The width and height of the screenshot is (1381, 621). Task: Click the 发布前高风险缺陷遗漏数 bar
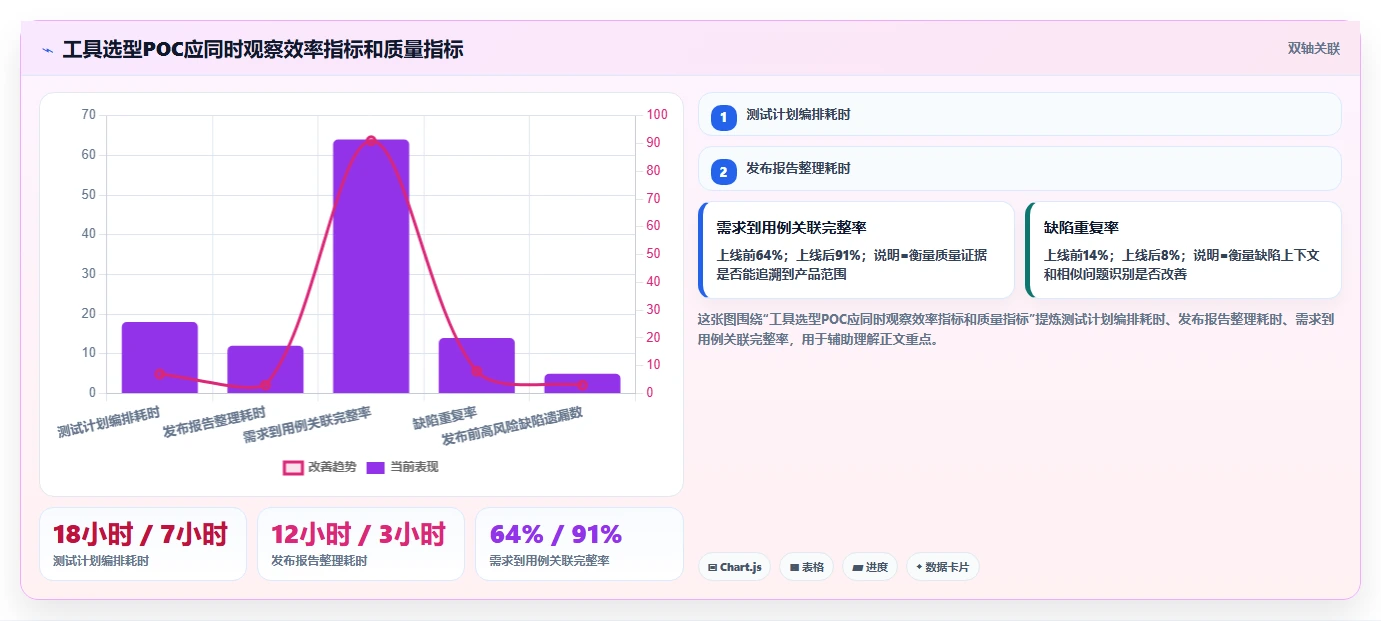(x=582, y=383)
